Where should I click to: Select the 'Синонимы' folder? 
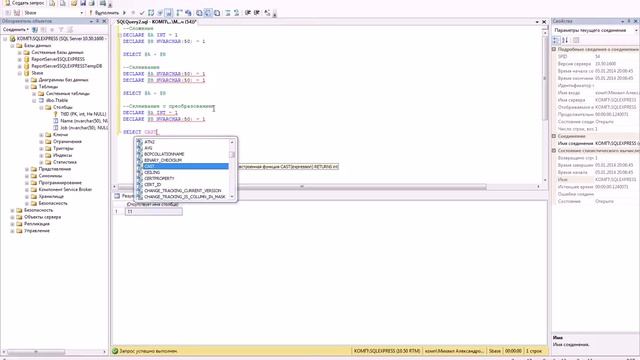[x=50, y=176]
